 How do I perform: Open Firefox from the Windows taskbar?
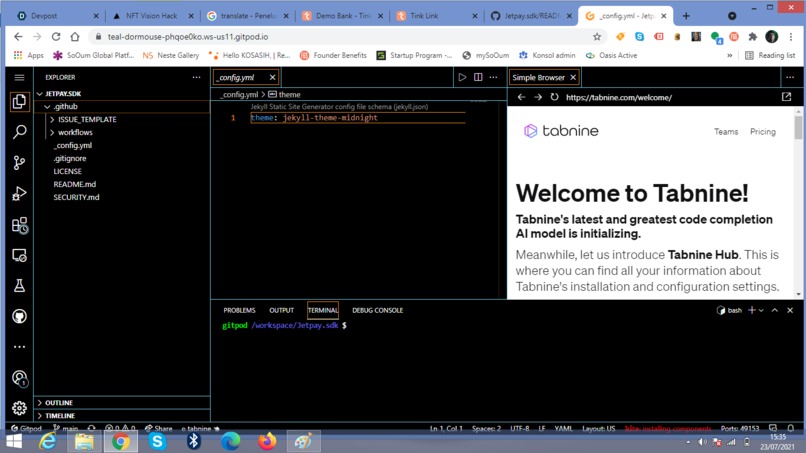pos(267,441)
